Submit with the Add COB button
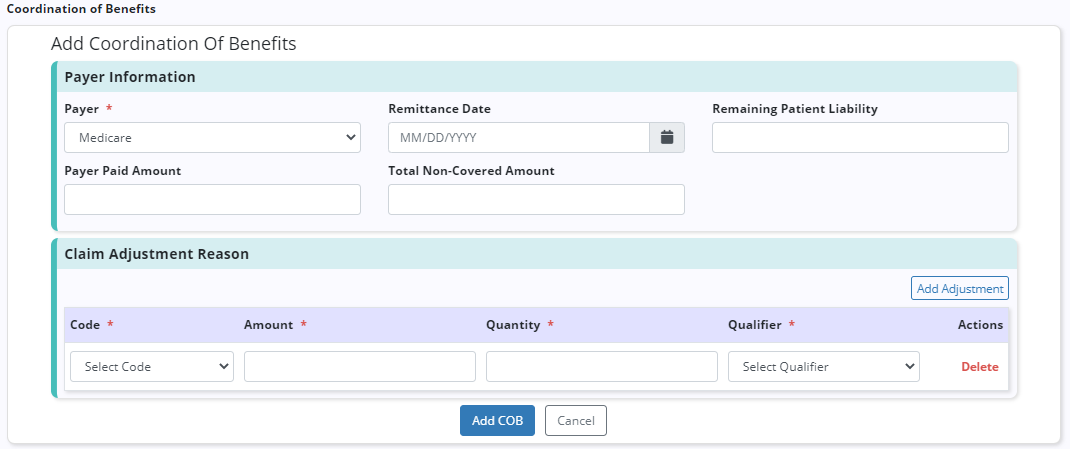 point(497,421)
